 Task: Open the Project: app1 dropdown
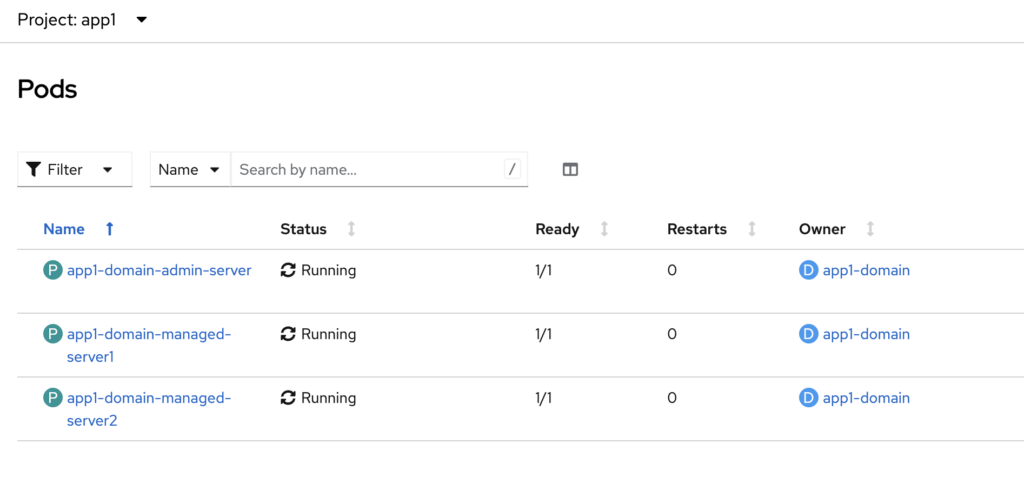82,20
